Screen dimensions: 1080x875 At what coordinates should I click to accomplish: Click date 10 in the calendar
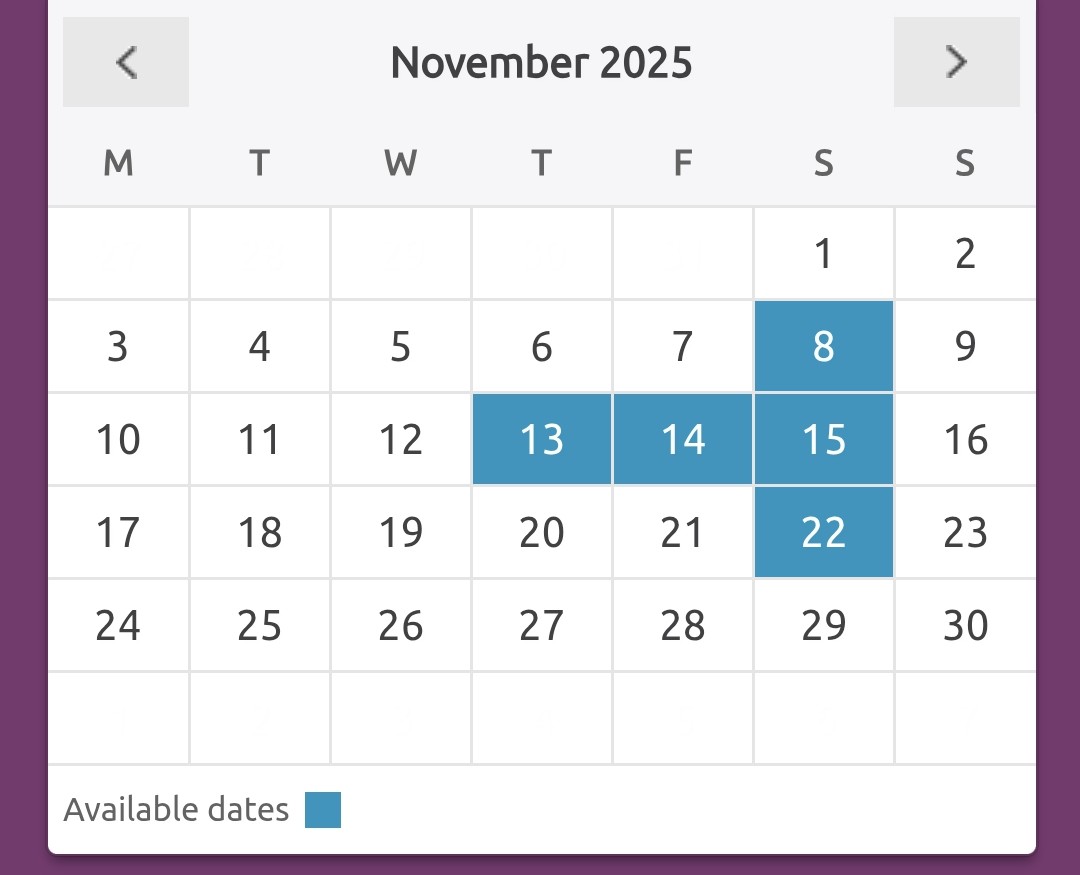[x=118, y=440]
